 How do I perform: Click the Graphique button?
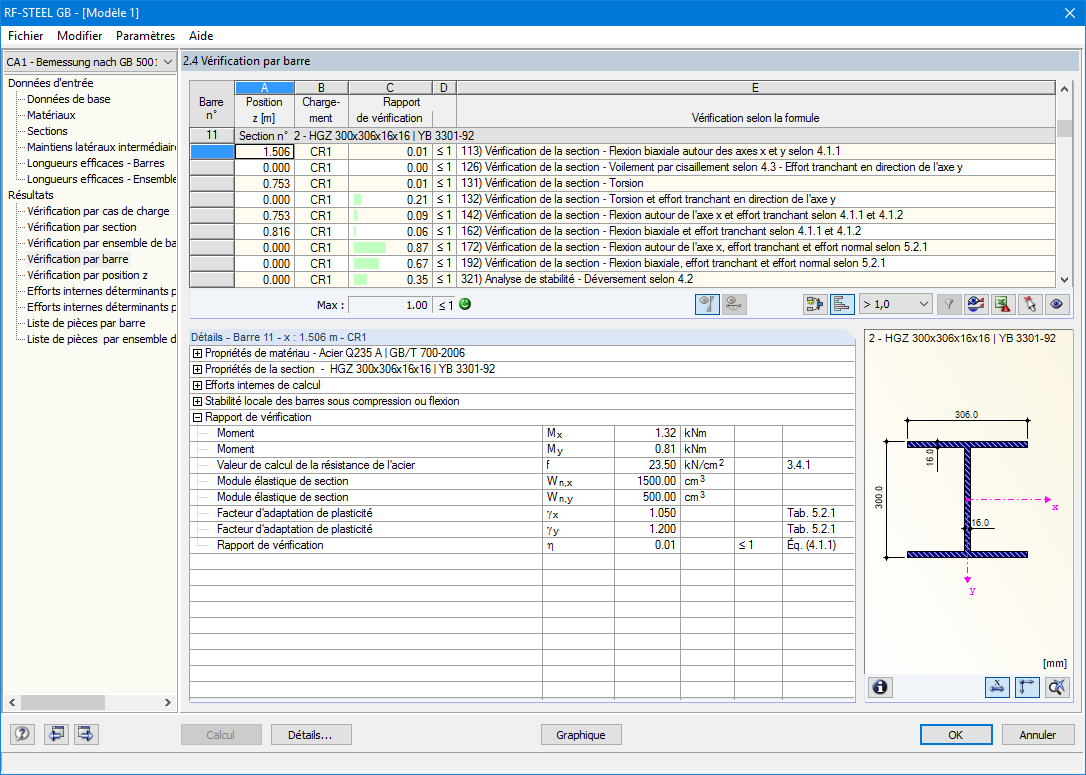pyautogui.click(x=580, y=735)
